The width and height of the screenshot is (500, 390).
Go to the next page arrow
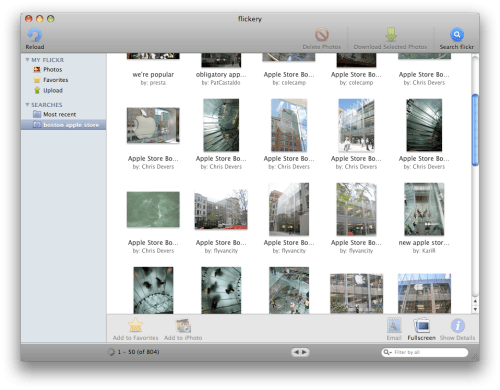305,352
